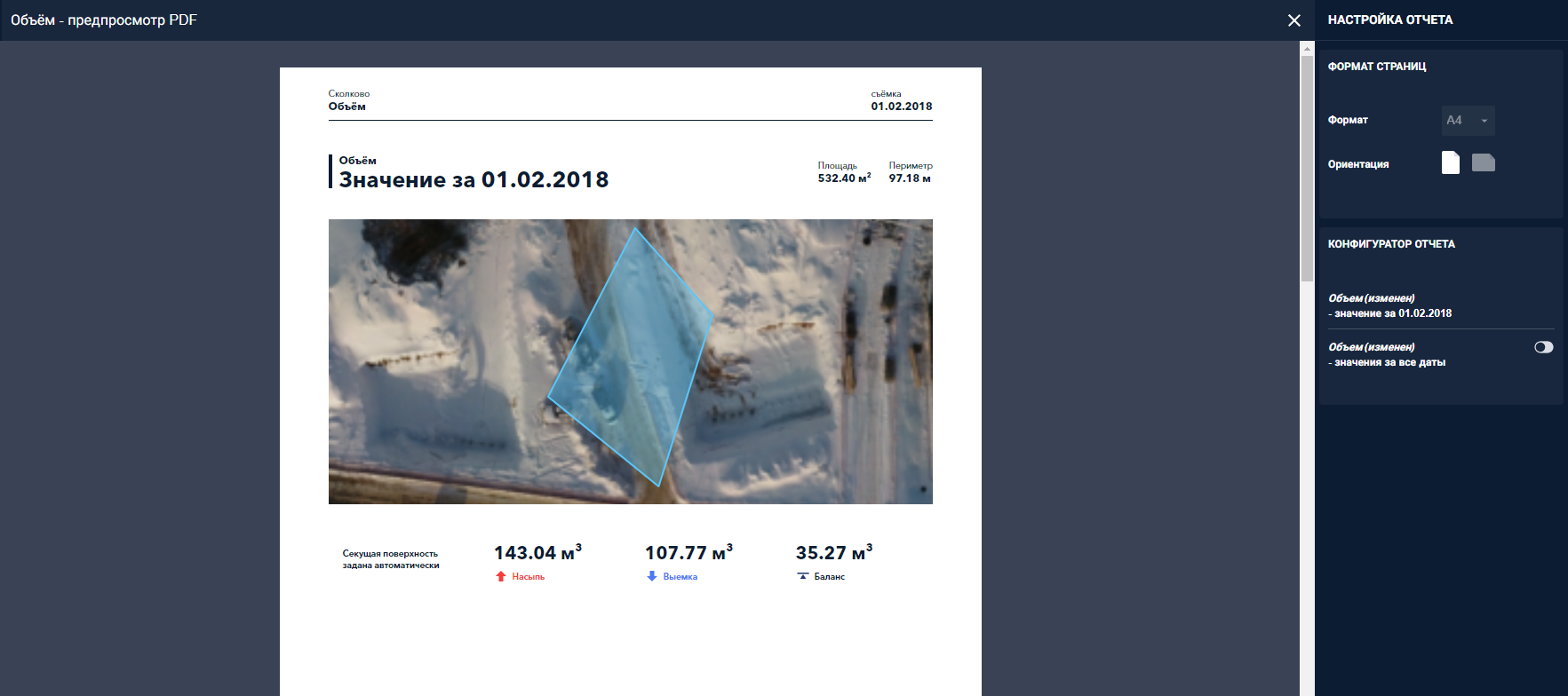Image resolution: width=1568 pixels, height=696 pixels.
Task: Select landscape page orientation icon
Action: pos(1483,162)
